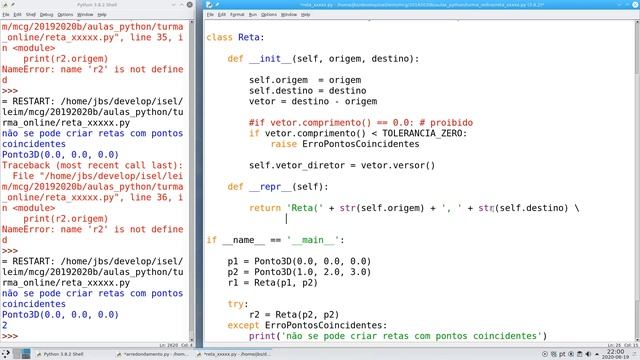Open Debug menu in Python Shell window
Screen dimensions: 640x360
coord(47,15)
